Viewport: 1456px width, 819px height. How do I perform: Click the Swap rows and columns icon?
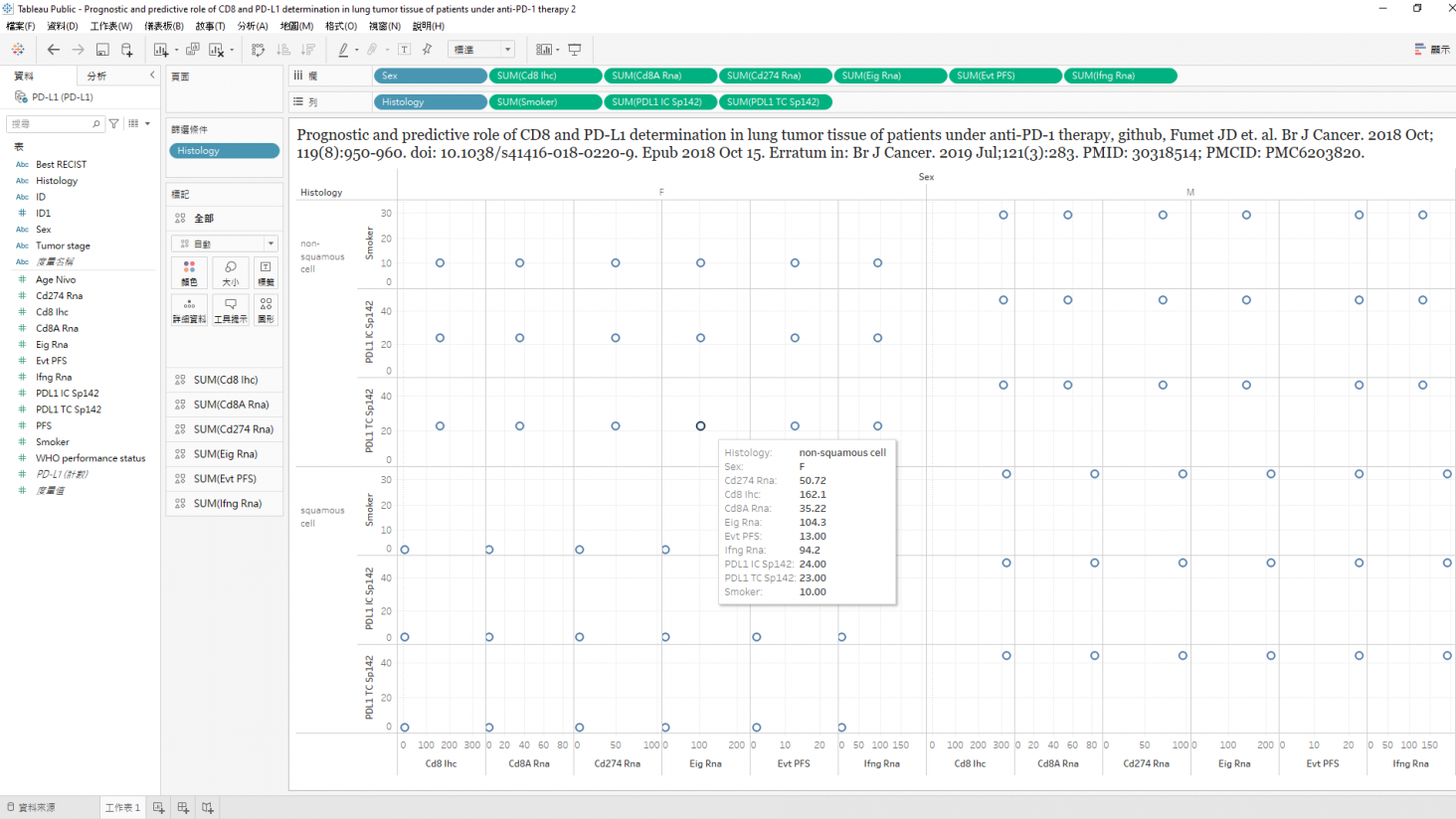pyautogui.click(x=258, y=50)
